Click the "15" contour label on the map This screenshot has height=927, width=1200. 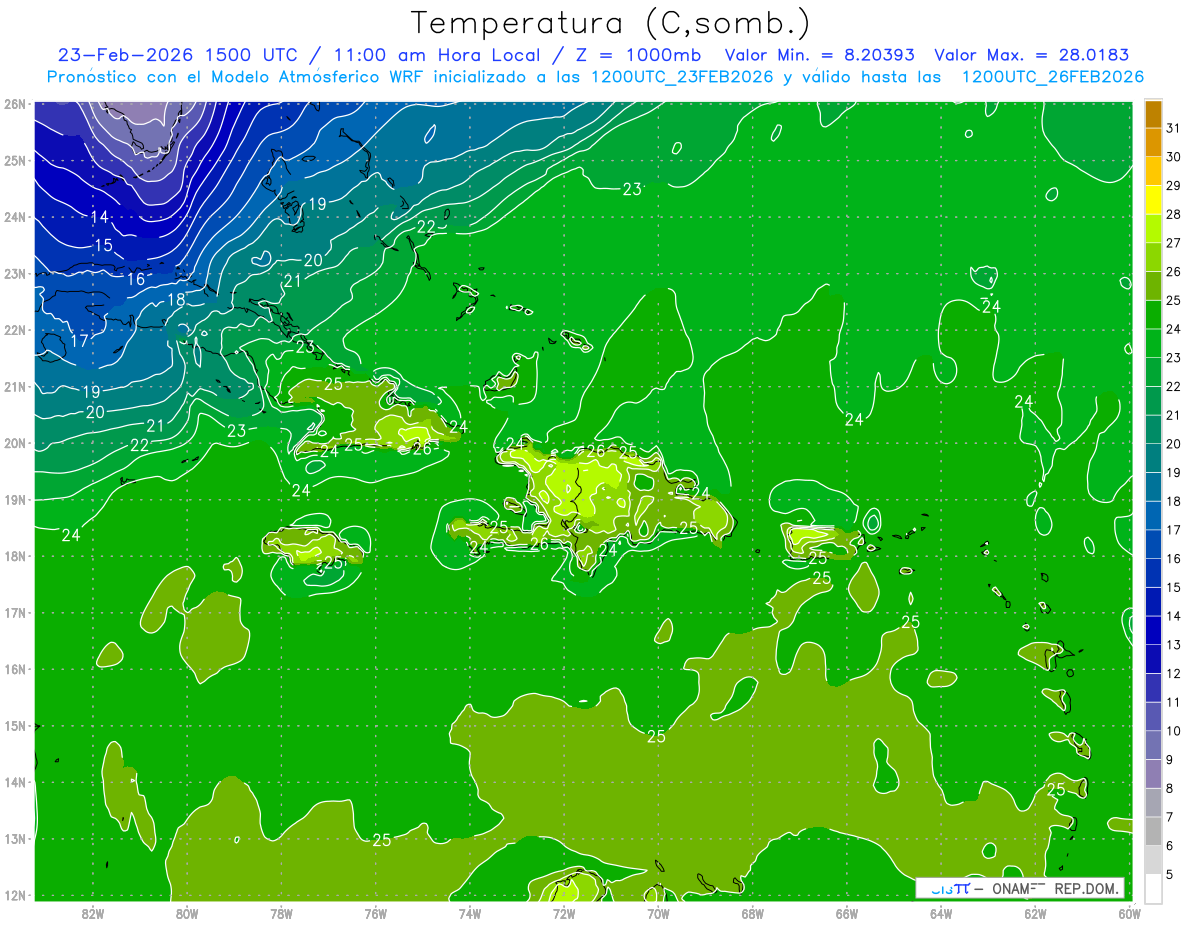[104, 246]
